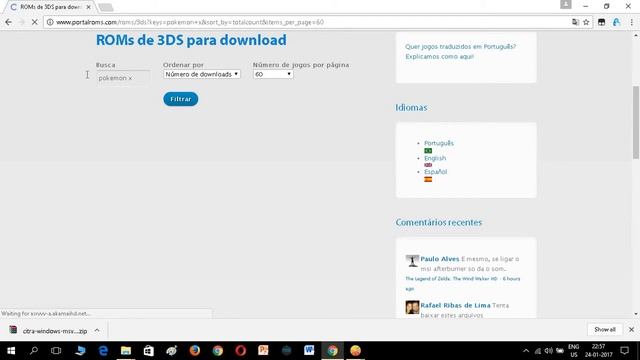
Task: Click the blue extension icon in toolbar
Action: [x=616, y=22]
